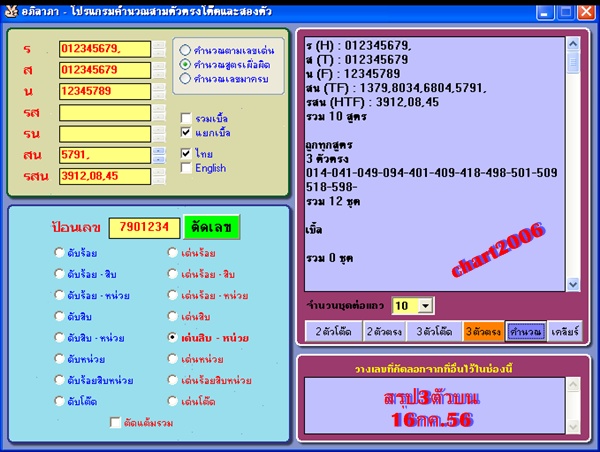
Task: Switch to the 3 ตัวโต๊ด tab button
Action: pyautogui.click(x=434, y=331)
